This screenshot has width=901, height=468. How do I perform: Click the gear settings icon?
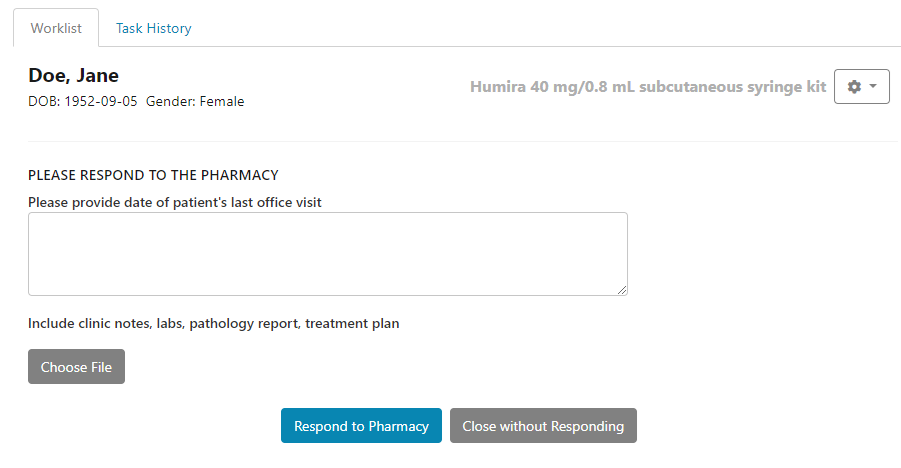coord(853,87)
